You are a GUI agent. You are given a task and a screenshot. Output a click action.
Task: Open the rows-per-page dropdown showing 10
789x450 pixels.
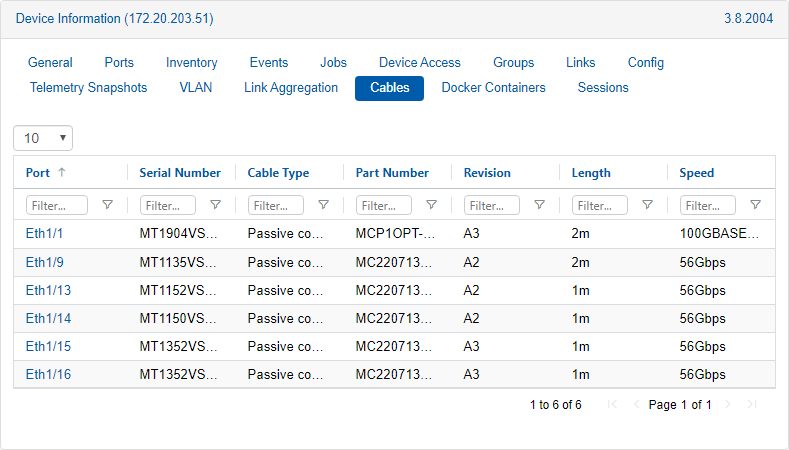coord(43,138)
